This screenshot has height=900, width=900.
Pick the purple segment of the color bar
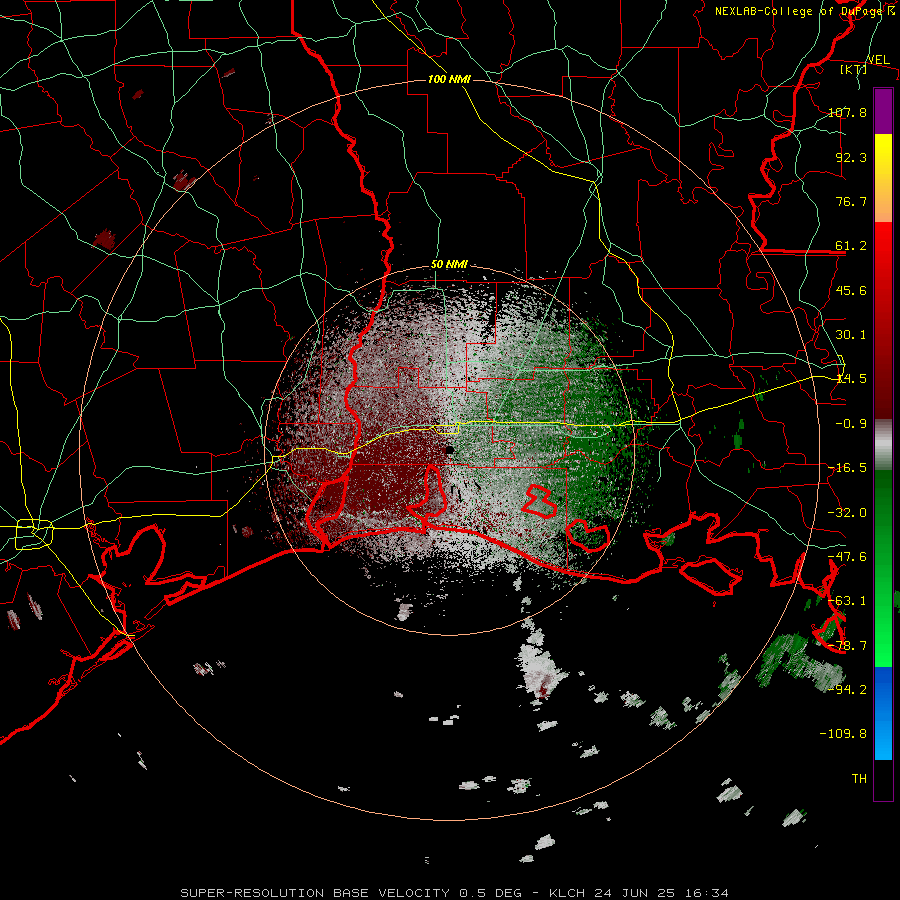[883, 111]
